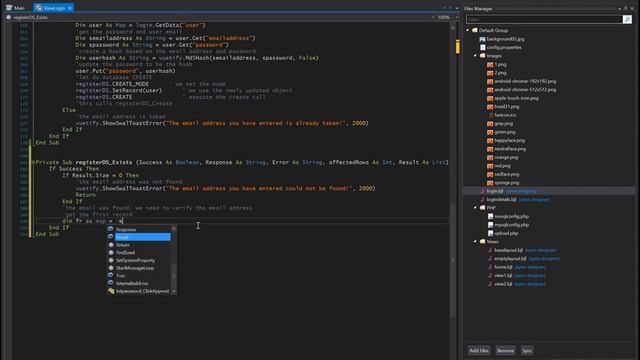Screen dimensions: 640x360
Task: Select the green.png image icon
Action: point(490,132)
